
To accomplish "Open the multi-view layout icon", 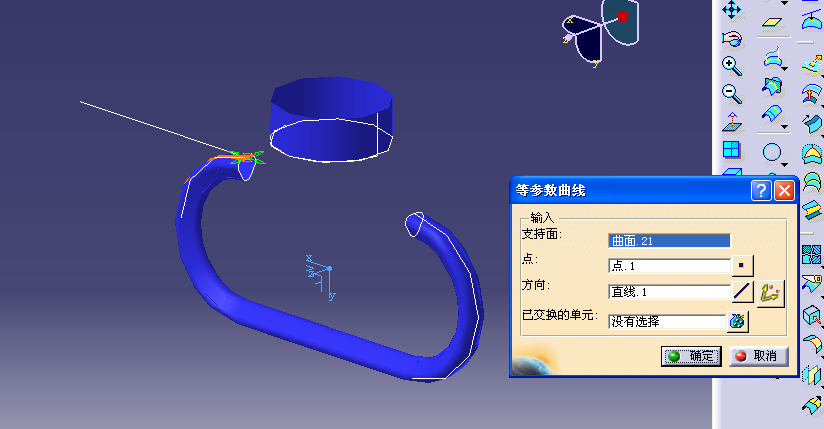I will (x=731, y=150).
